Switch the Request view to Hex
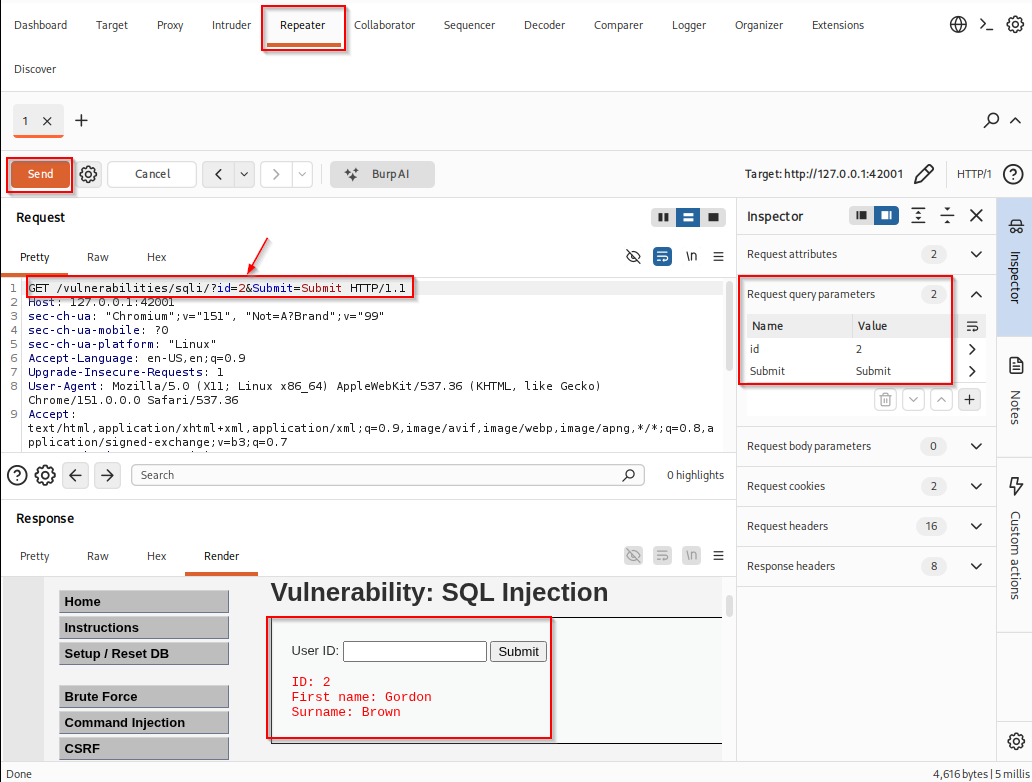The height and width of the screenshot is (782, 1032). pyautogui.click(x=157, y=257)
